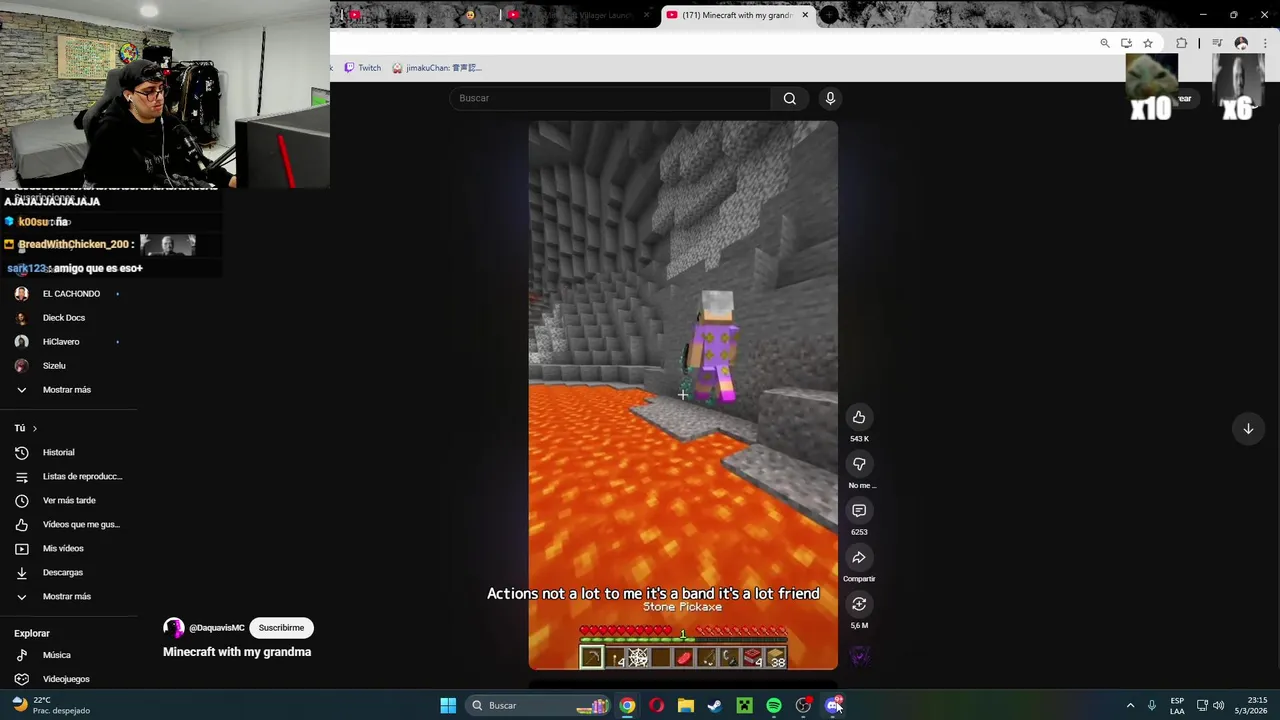Open OBS Studio from taskbar

click(803, 705)
